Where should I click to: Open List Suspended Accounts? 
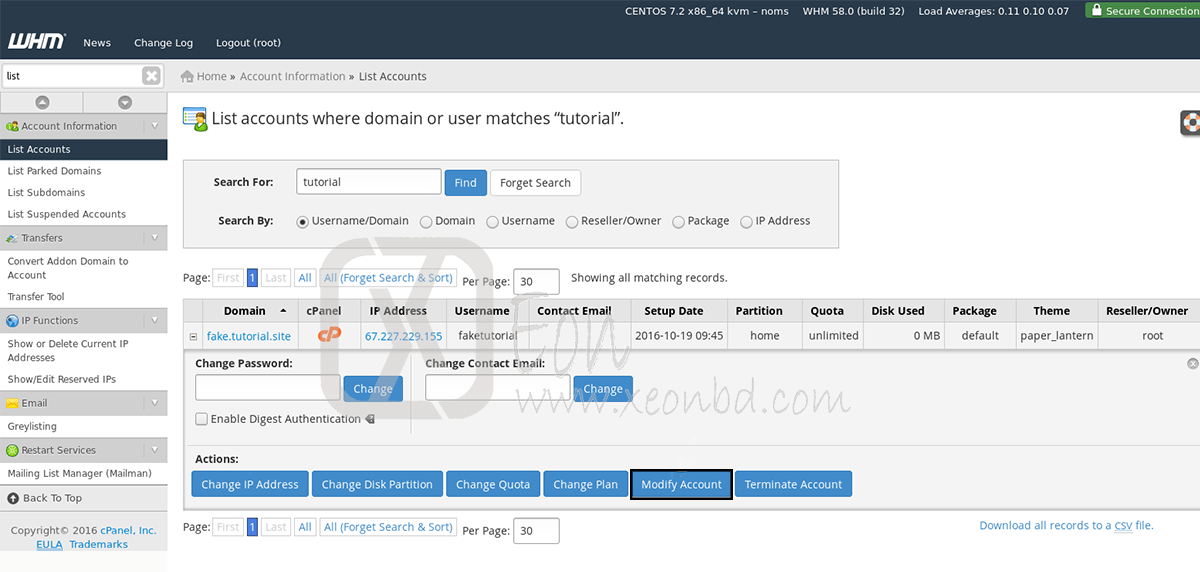[66, 214]
